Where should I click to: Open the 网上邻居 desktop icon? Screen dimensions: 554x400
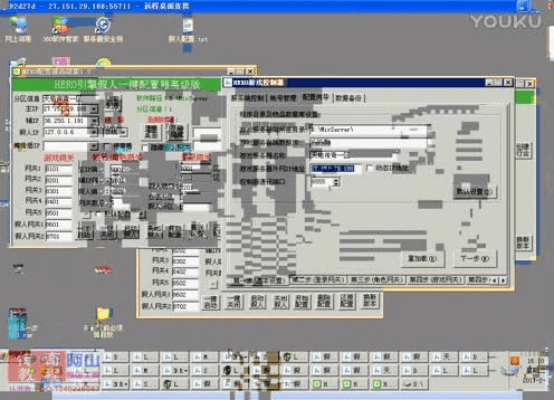(x=18, y=29)
